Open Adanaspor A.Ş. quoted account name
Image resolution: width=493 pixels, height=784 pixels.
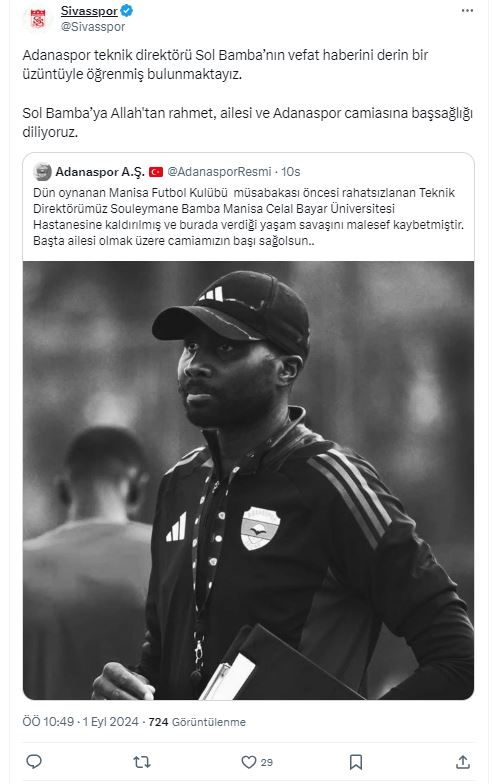pyautogui.click(x=100, y=172)
